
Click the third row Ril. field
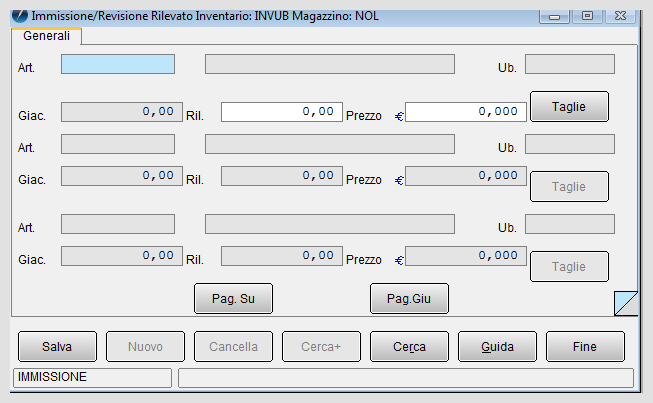coord(282,256)
